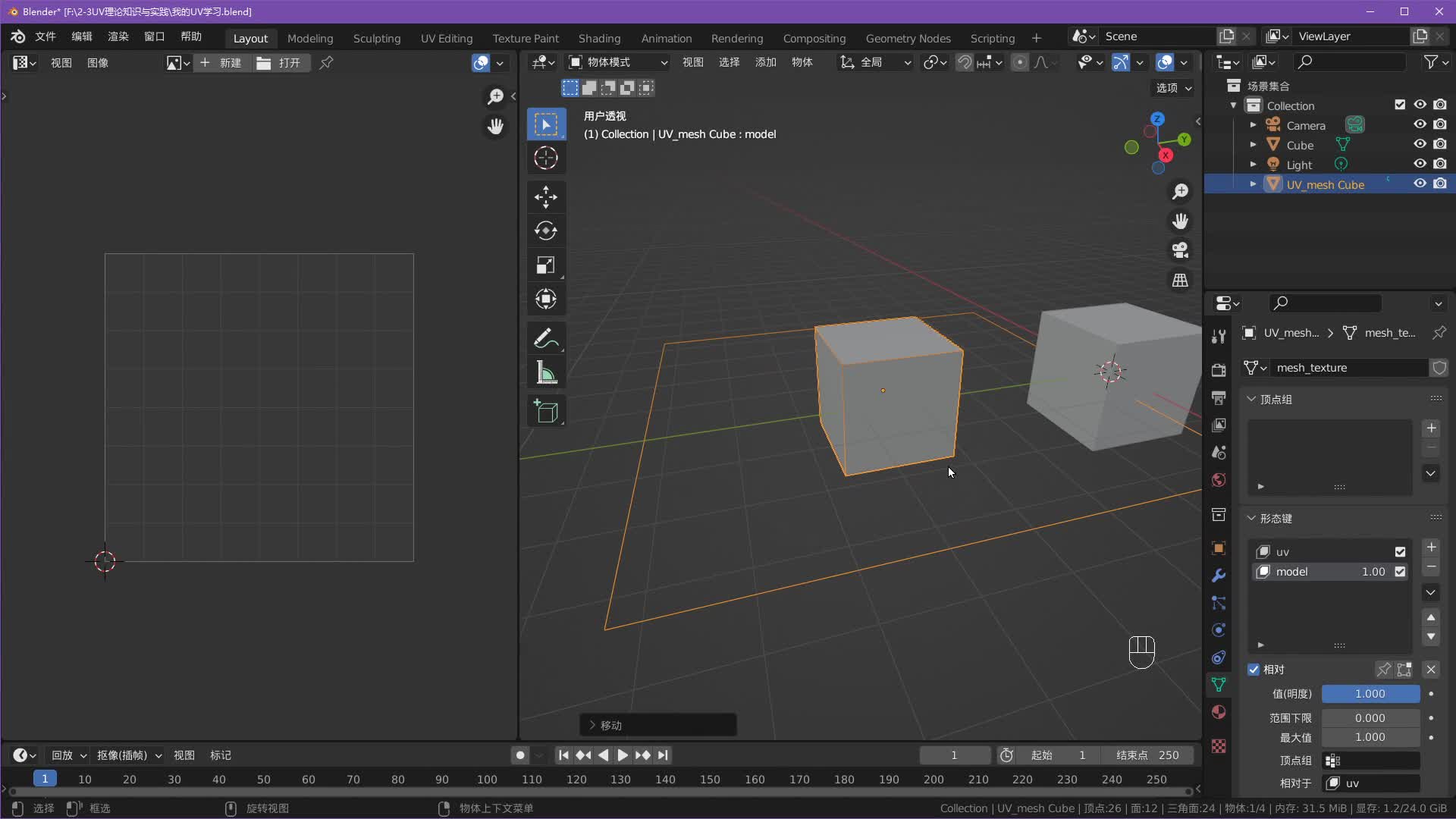
Task: Collapse the Collection tree item
Action: point(1234,105)
